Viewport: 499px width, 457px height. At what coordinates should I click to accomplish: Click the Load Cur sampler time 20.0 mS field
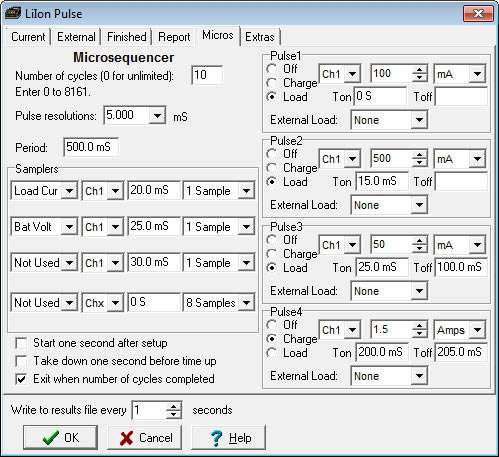pyautogui.click(x=154, y=191)
